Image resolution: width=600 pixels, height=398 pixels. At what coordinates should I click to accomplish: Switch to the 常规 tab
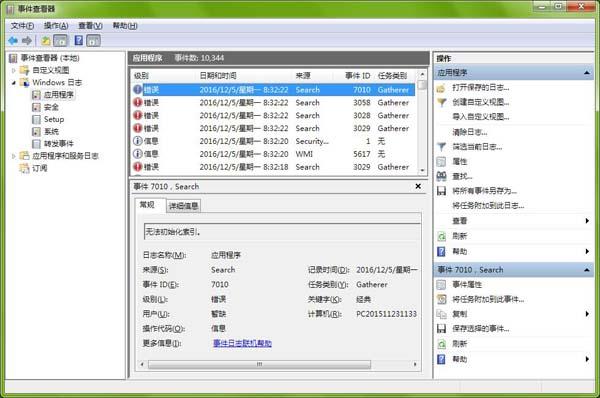[x=147, y=205]
